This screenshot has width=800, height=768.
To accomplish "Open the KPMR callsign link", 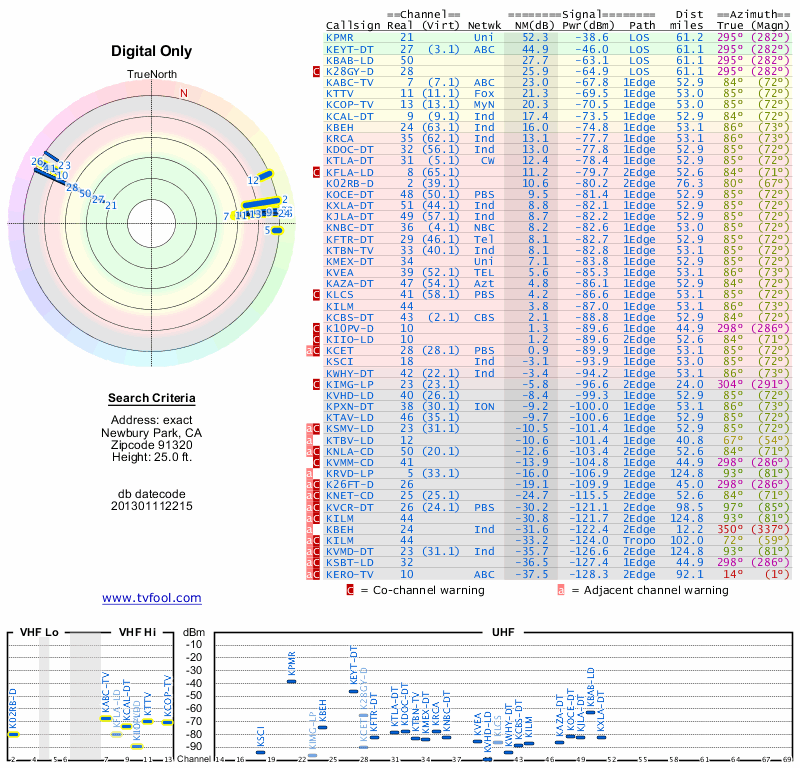I will [340, 37].
